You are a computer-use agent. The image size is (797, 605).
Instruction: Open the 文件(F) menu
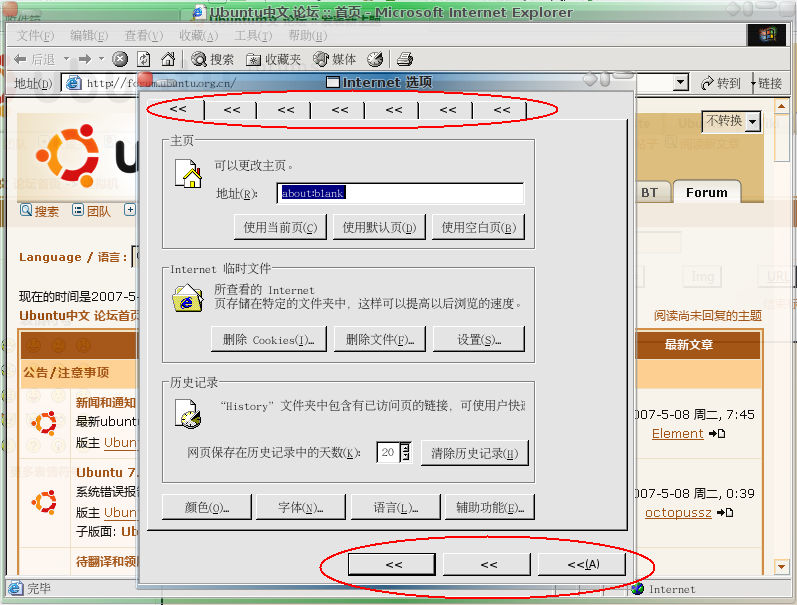pos(35,36)
